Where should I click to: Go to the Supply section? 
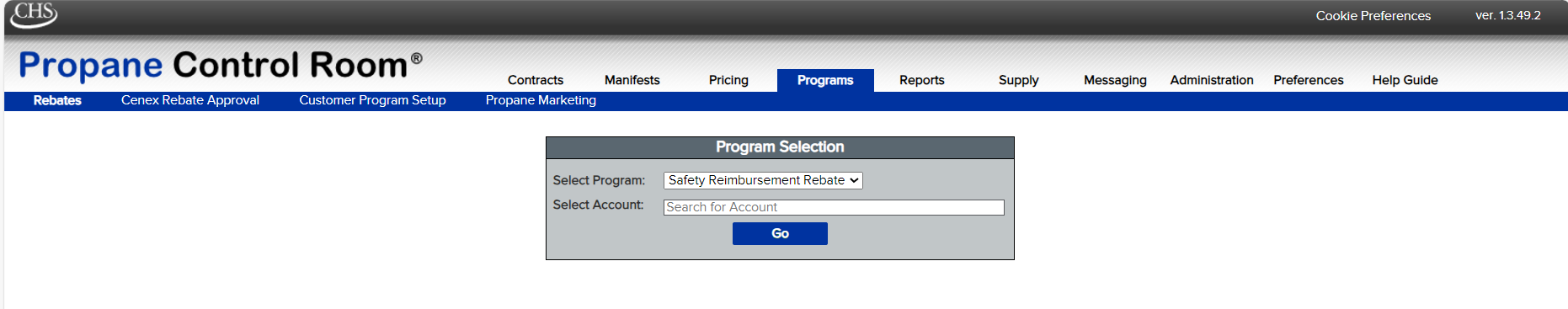pos(1019,80)
